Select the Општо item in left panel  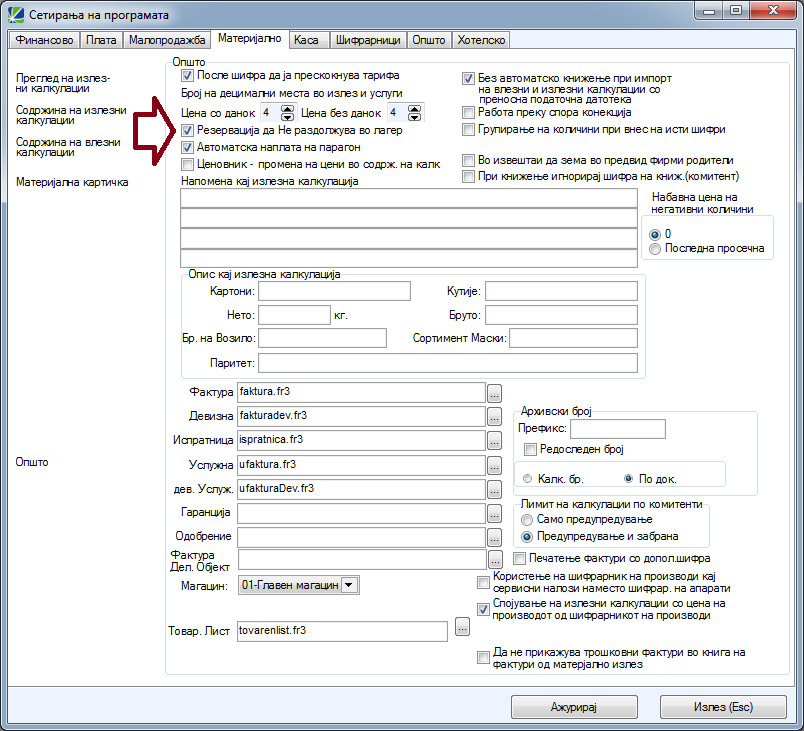pos(32,462)
